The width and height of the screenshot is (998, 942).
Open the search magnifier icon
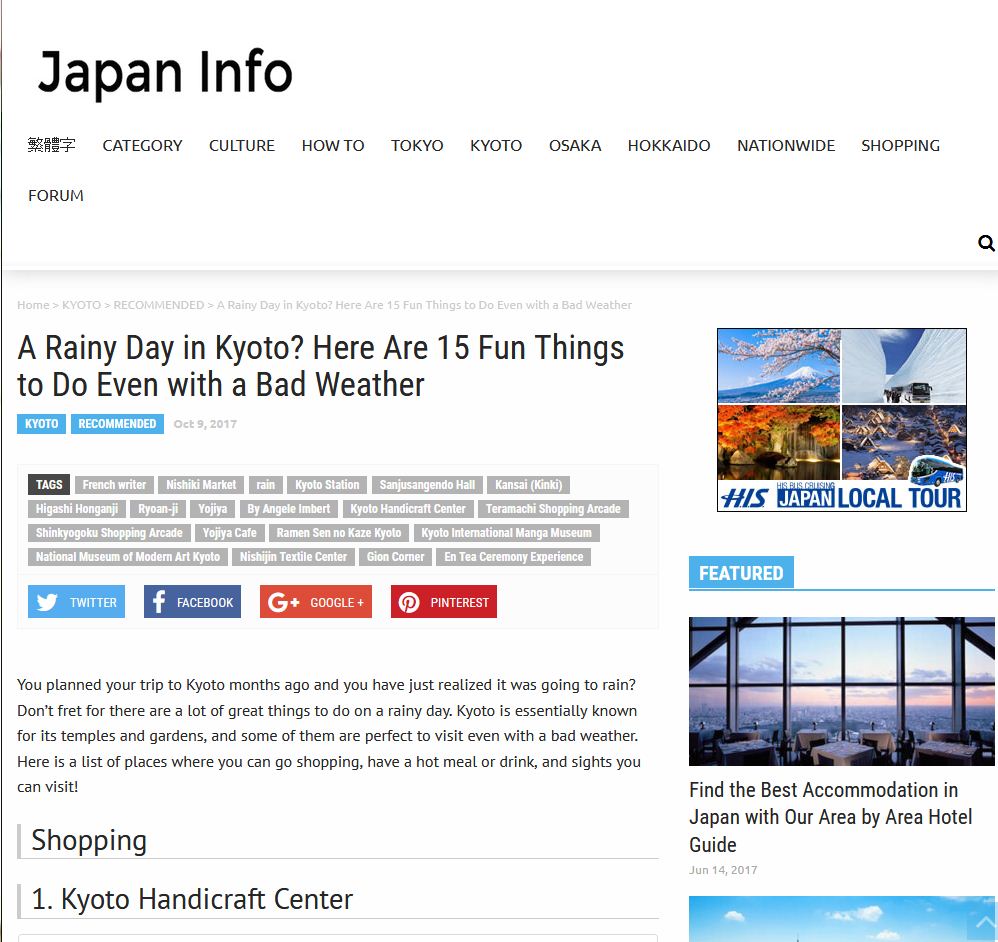tap(986, 243)
